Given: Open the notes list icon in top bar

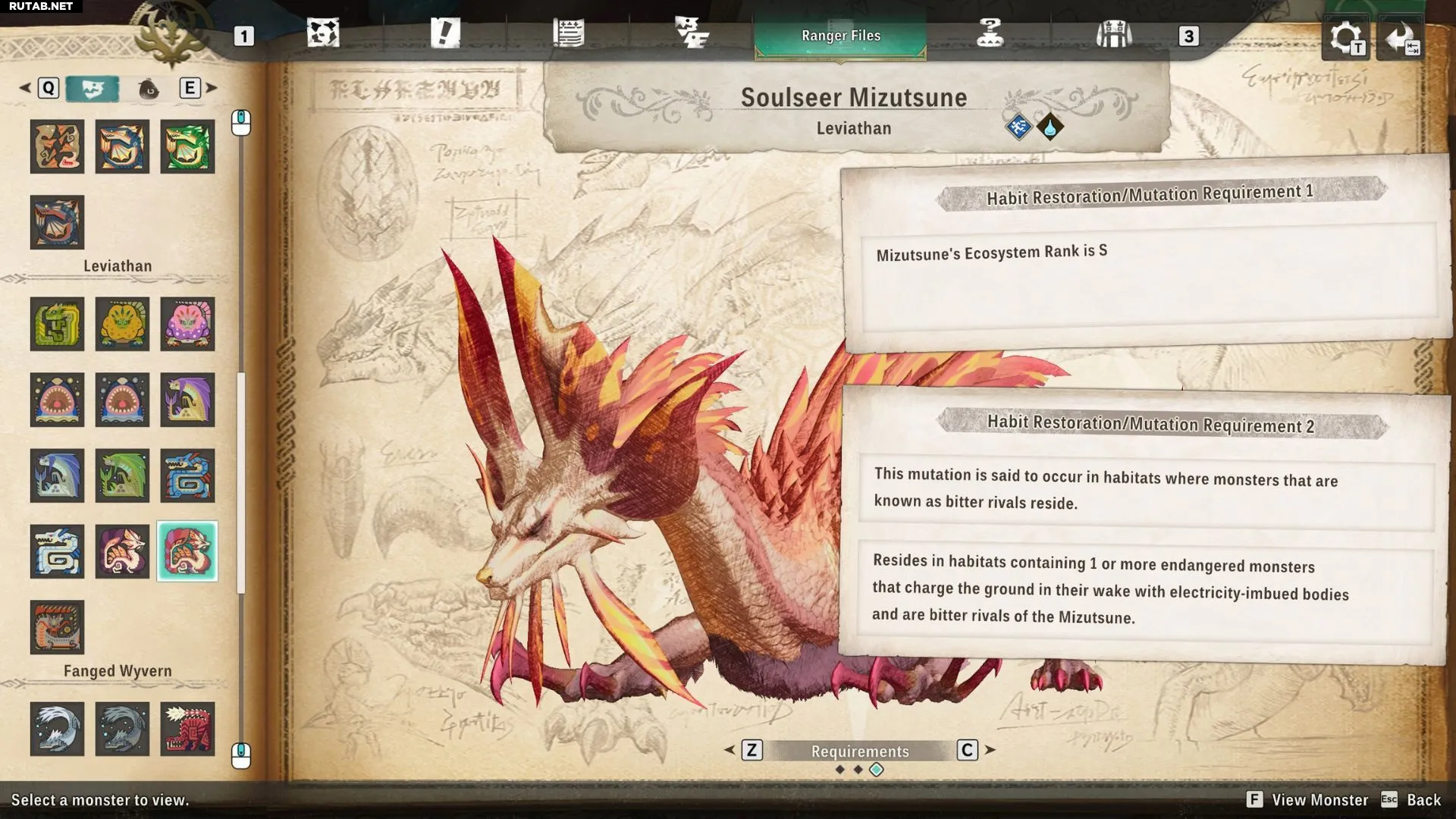Looking at the screenshot, I should (568, 33).
